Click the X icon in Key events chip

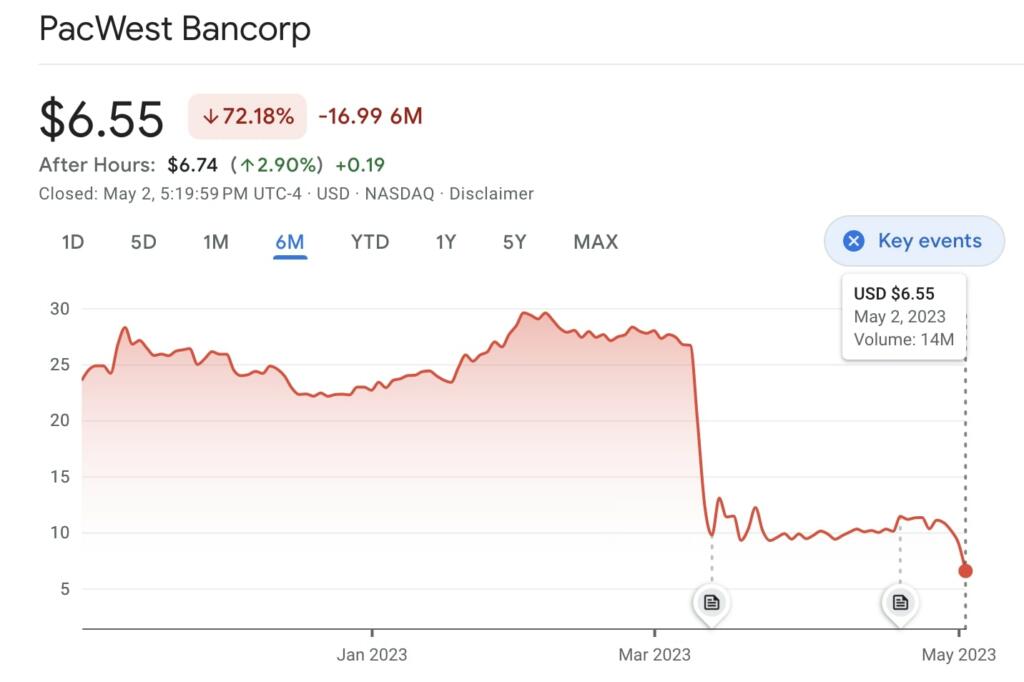(853, 241)
